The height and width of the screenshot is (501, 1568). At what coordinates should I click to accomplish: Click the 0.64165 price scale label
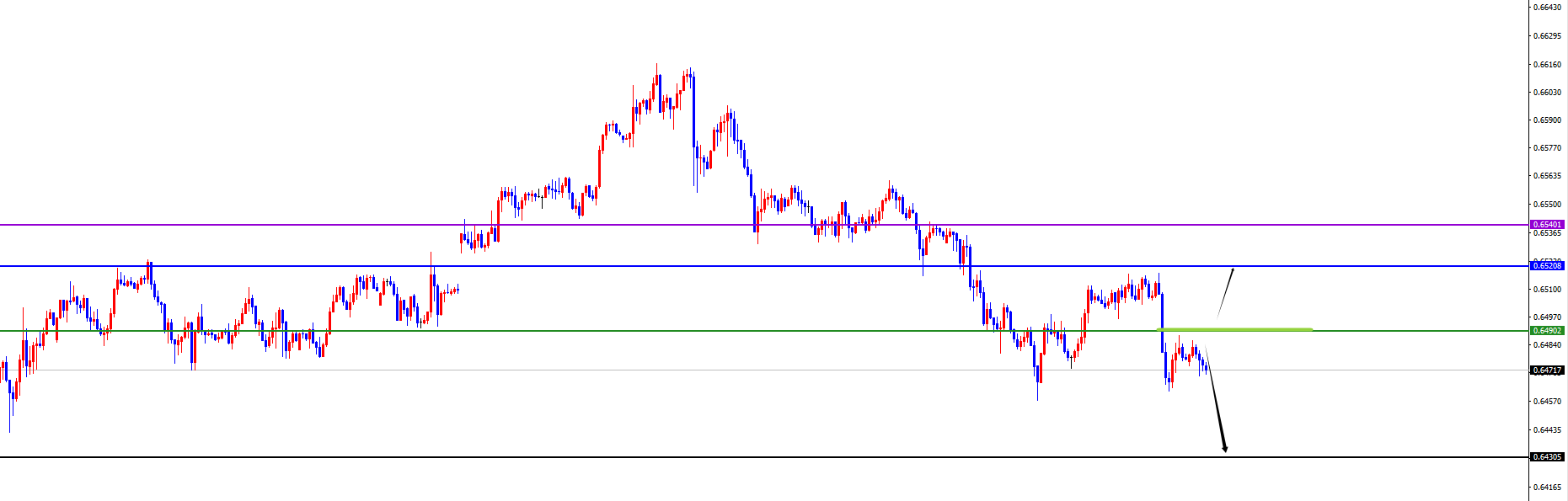coord(1547,487)
